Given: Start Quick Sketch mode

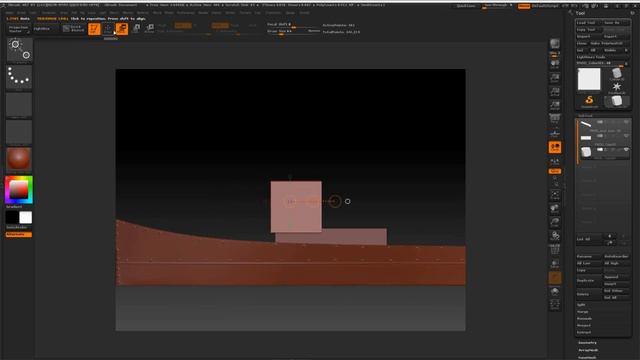Looking at the screenshot, I should (x=73, y=29).
